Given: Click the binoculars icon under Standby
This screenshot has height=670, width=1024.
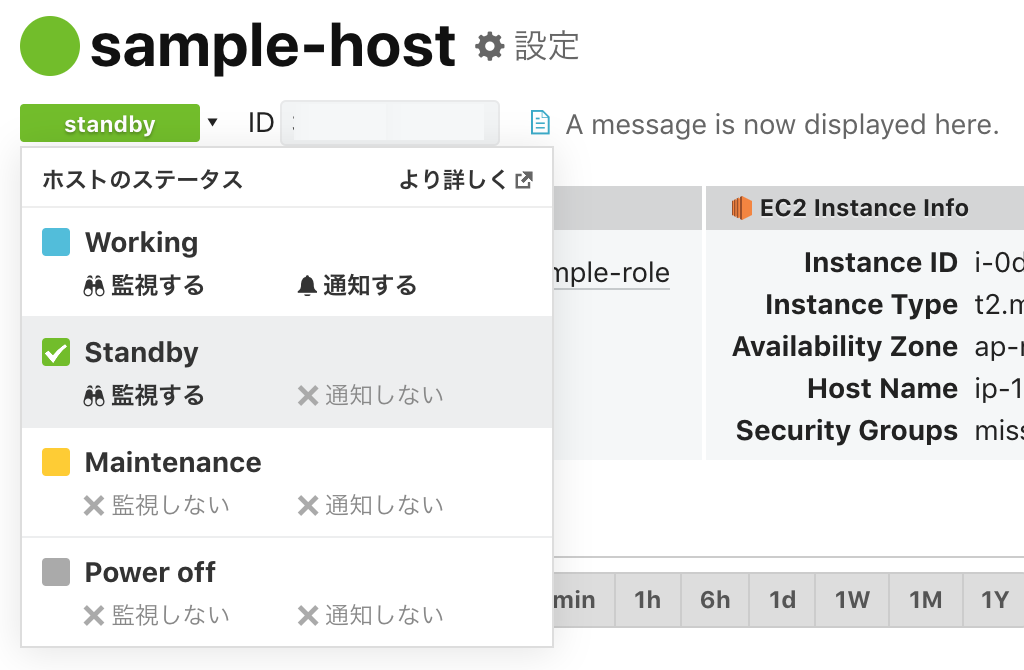Looking at the screenshot, I should click(95, 396).
